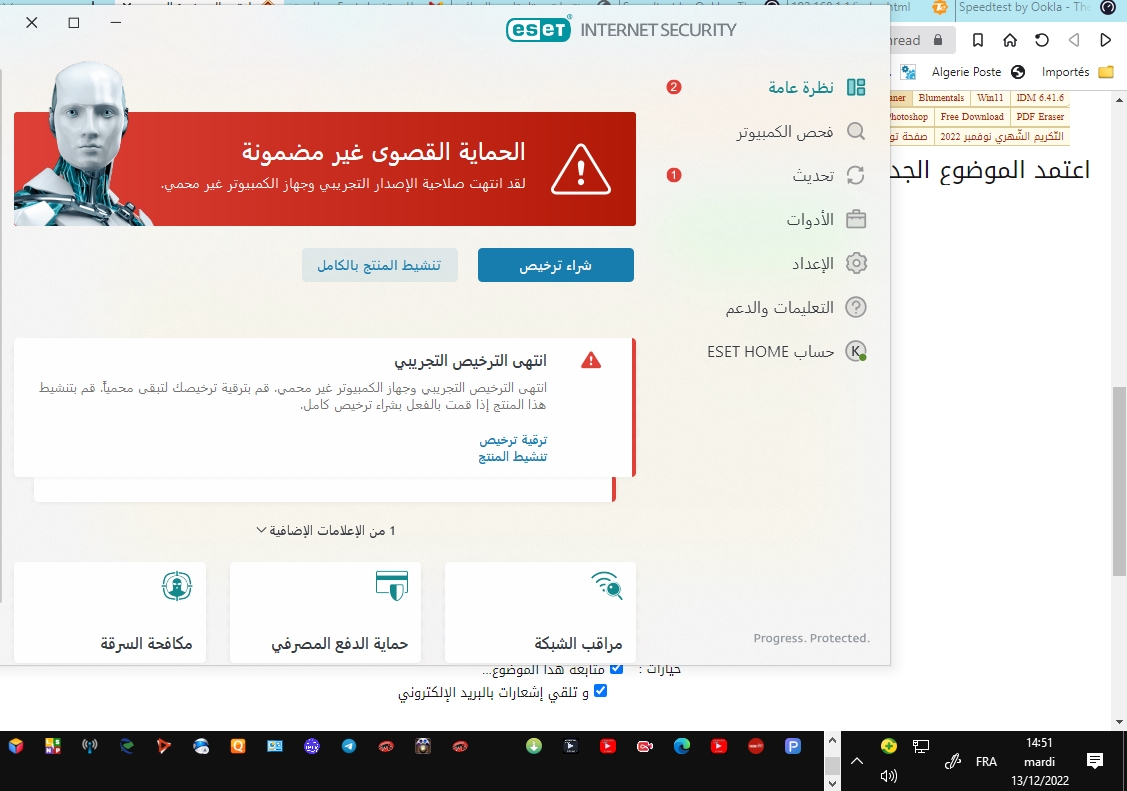Screen dimensions: 1127x791
Task: Click the white warning triangle in red banner
Action: point(581,170)
